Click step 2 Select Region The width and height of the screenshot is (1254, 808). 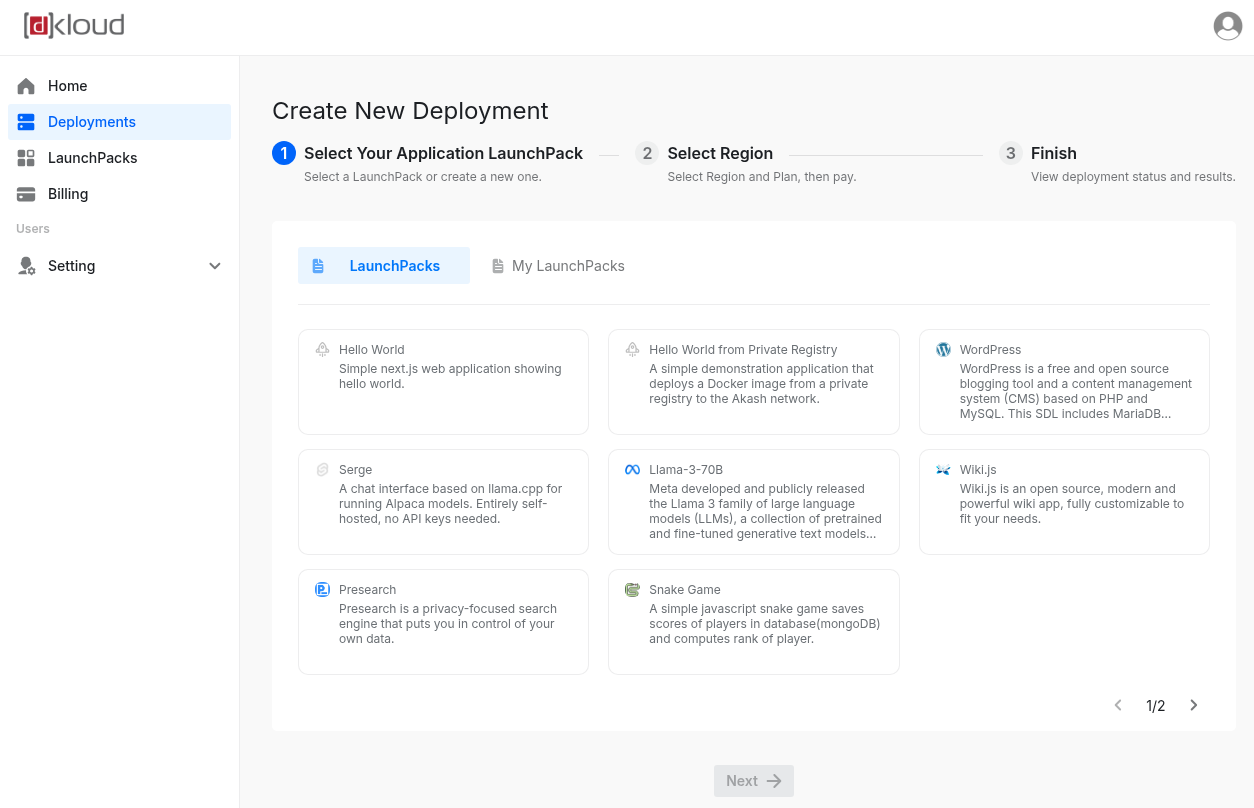pos(719,154)
